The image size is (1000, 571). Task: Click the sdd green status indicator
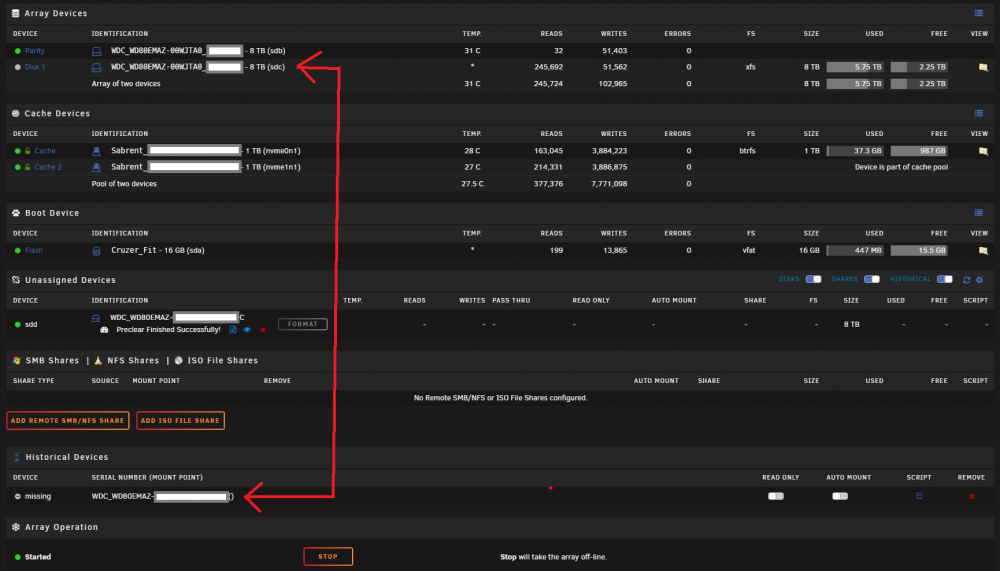tap(18, 324)
